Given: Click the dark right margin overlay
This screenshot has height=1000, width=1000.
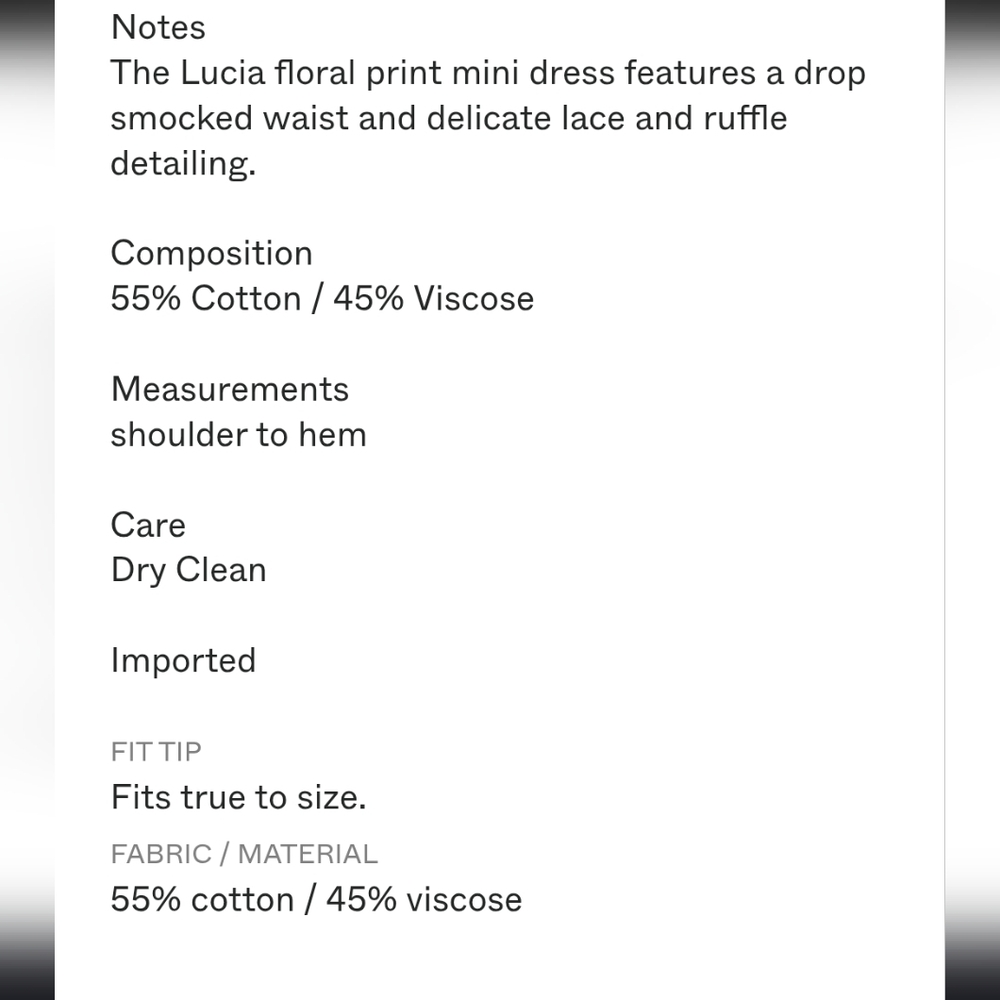Looking at the screenshot, I should tap(973, 500).
